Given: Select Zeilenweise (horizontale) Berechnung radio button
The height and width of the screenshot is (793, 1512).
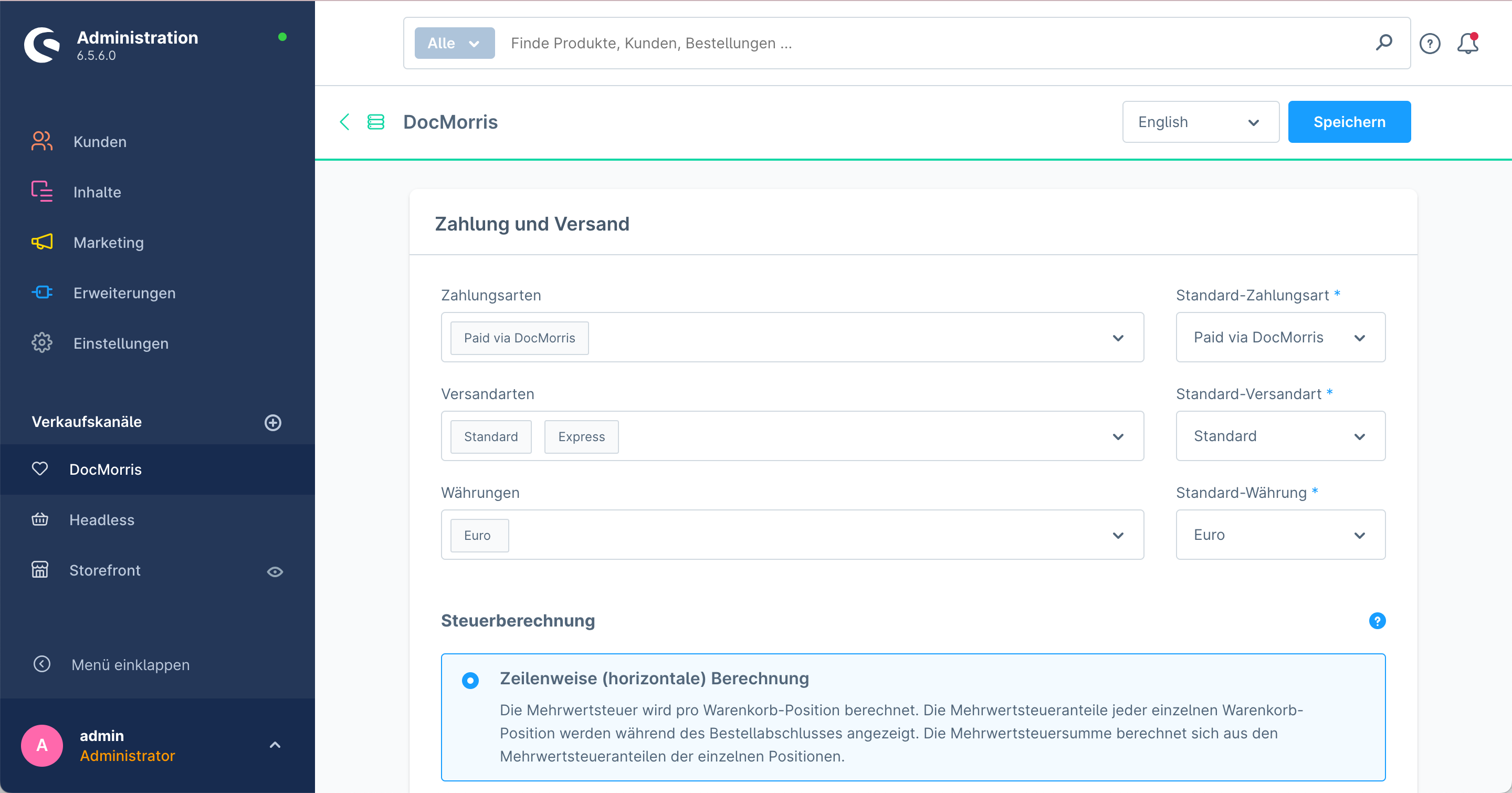Looking at the screenshot, I should 470,680.
